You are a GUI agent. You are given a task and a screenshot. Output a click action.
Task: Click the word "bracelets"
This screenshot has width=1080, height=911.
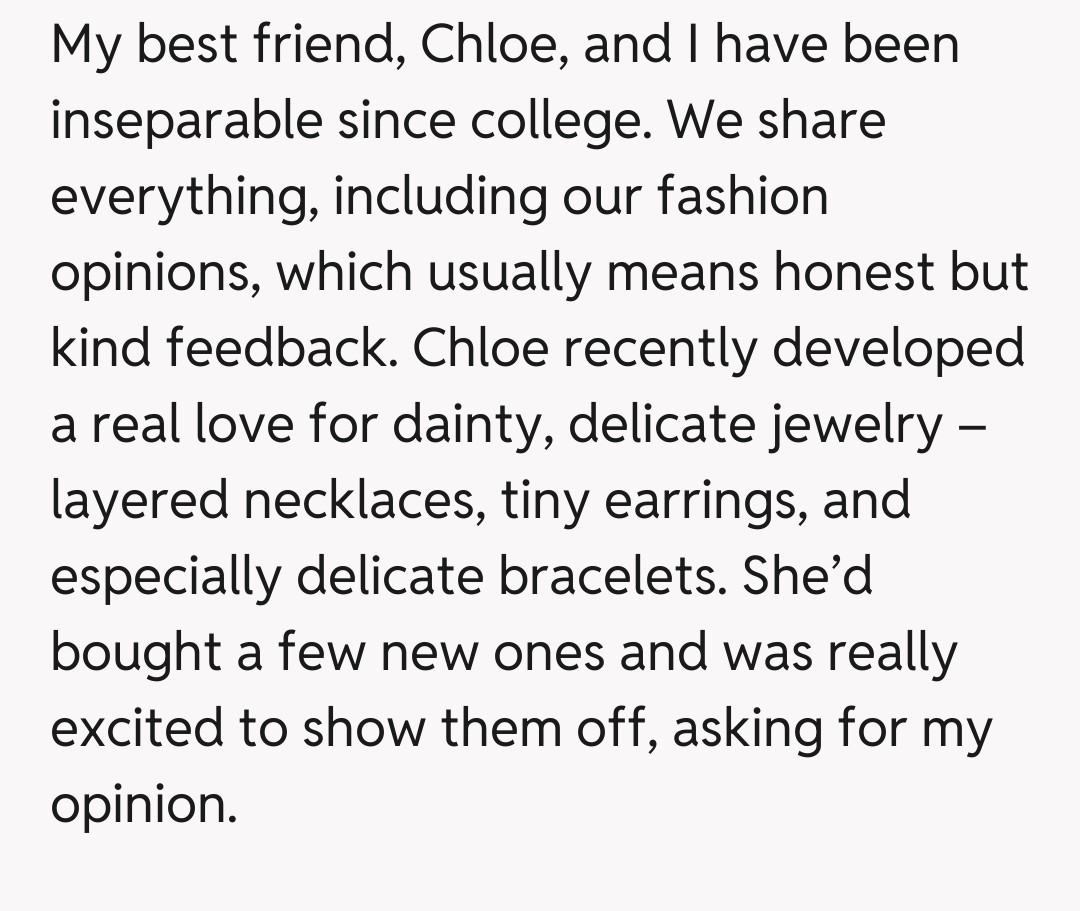pyautogui.click(x=612, y=575)
